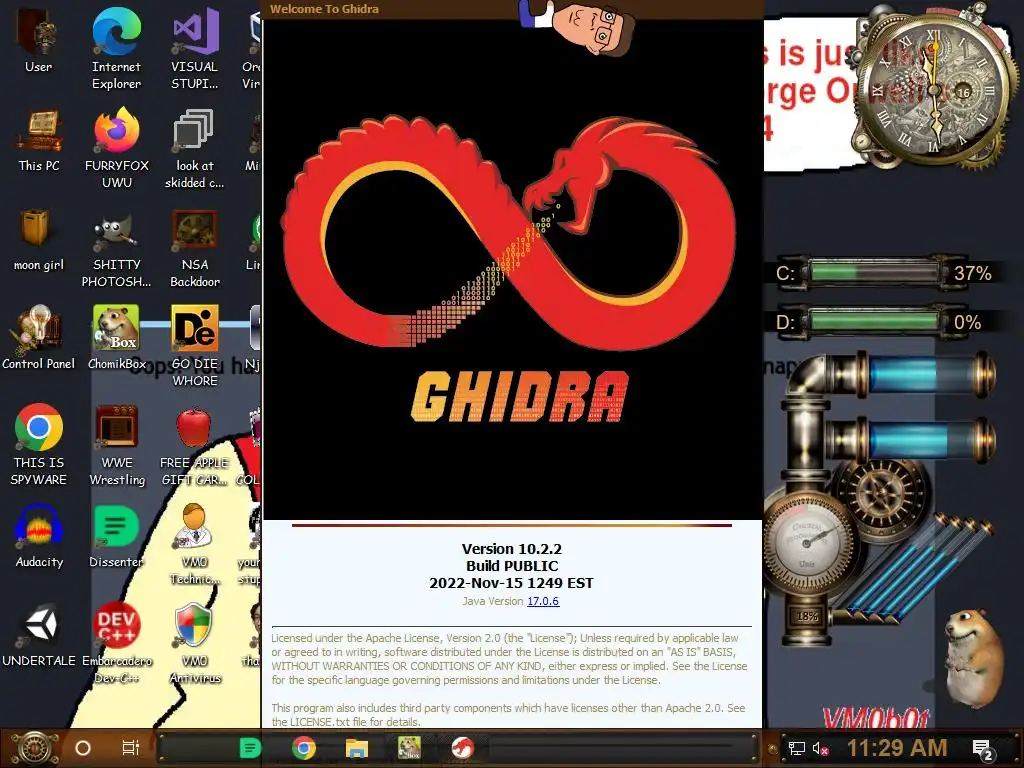This screenshot has width=1024, height=768.
Task: Click the '2022-Nov-15 1249 EST' build date
Action: (511, 583)
